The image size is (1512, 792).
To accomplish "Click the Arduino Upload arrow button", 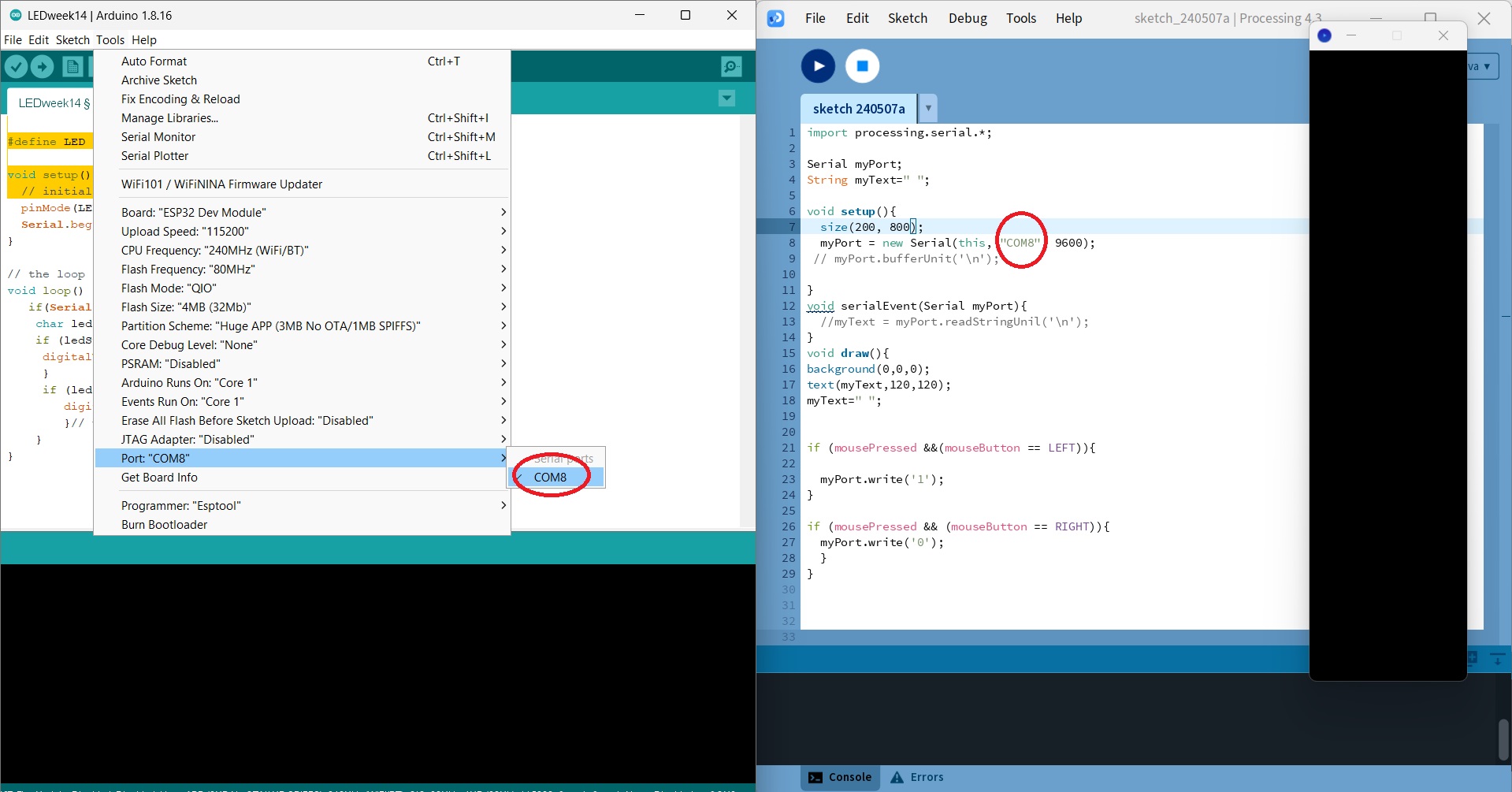I will click(x=43, y=67).
